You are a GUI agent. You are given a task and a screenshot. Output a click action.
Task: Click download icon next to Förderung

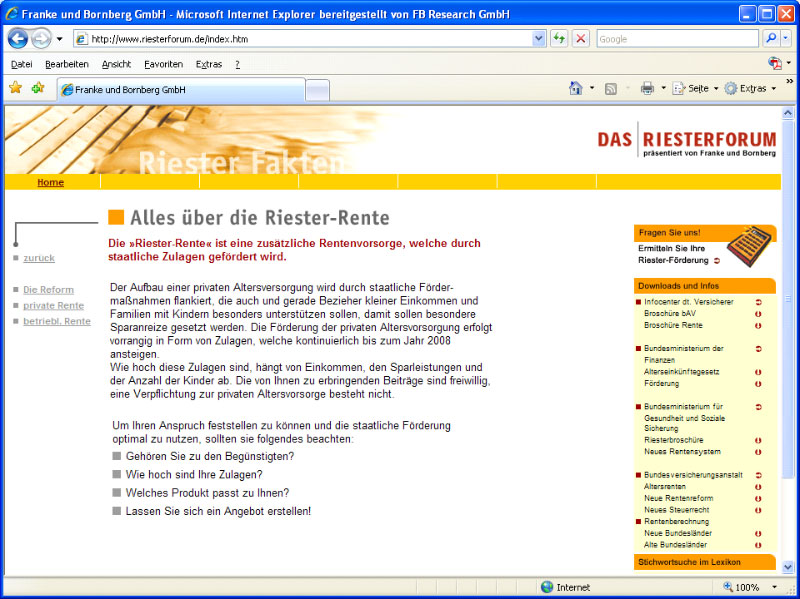(x=758, y=384)
